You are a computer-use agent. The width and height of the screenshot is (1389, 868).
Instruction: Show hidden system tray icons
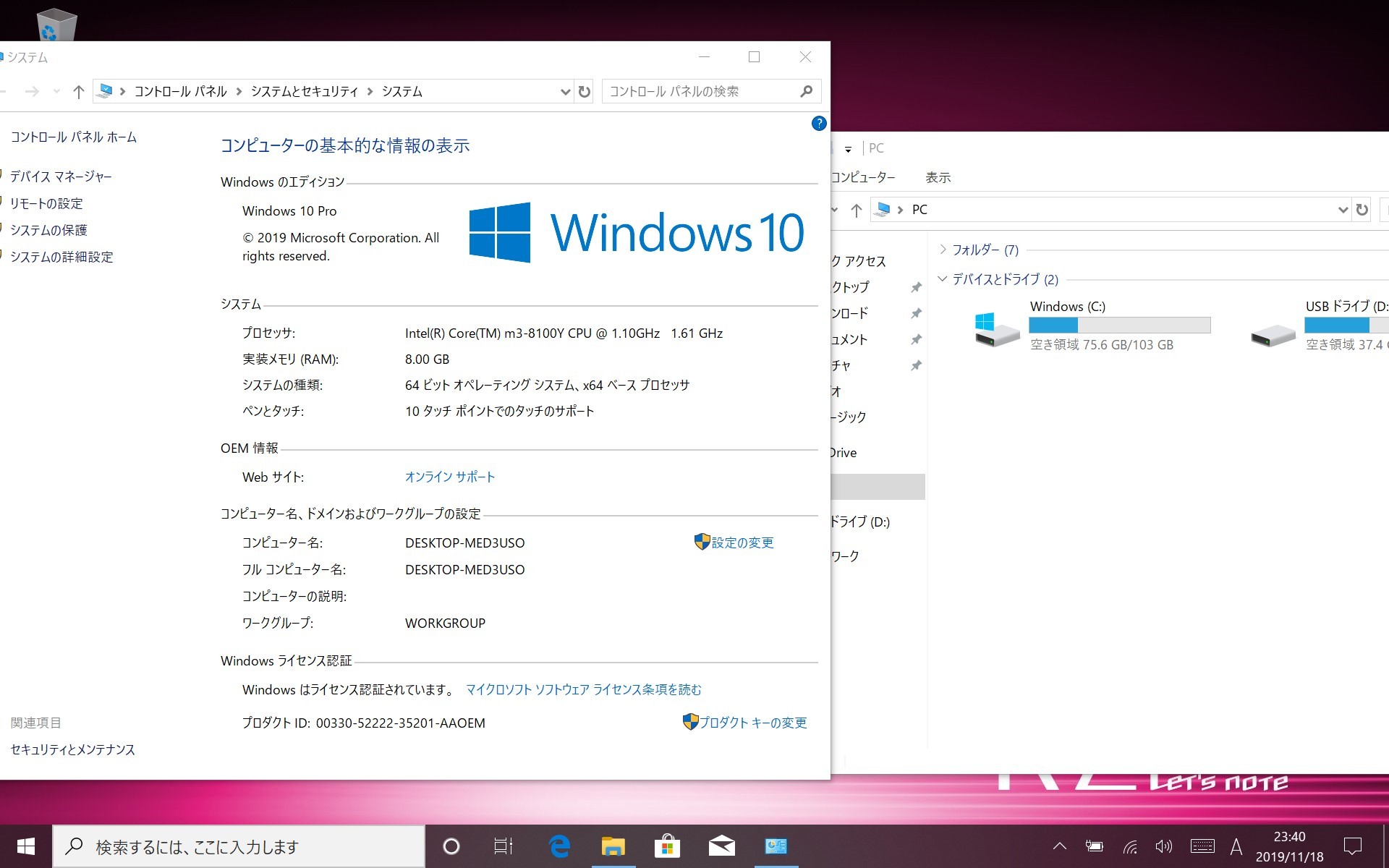point(1059,846)
